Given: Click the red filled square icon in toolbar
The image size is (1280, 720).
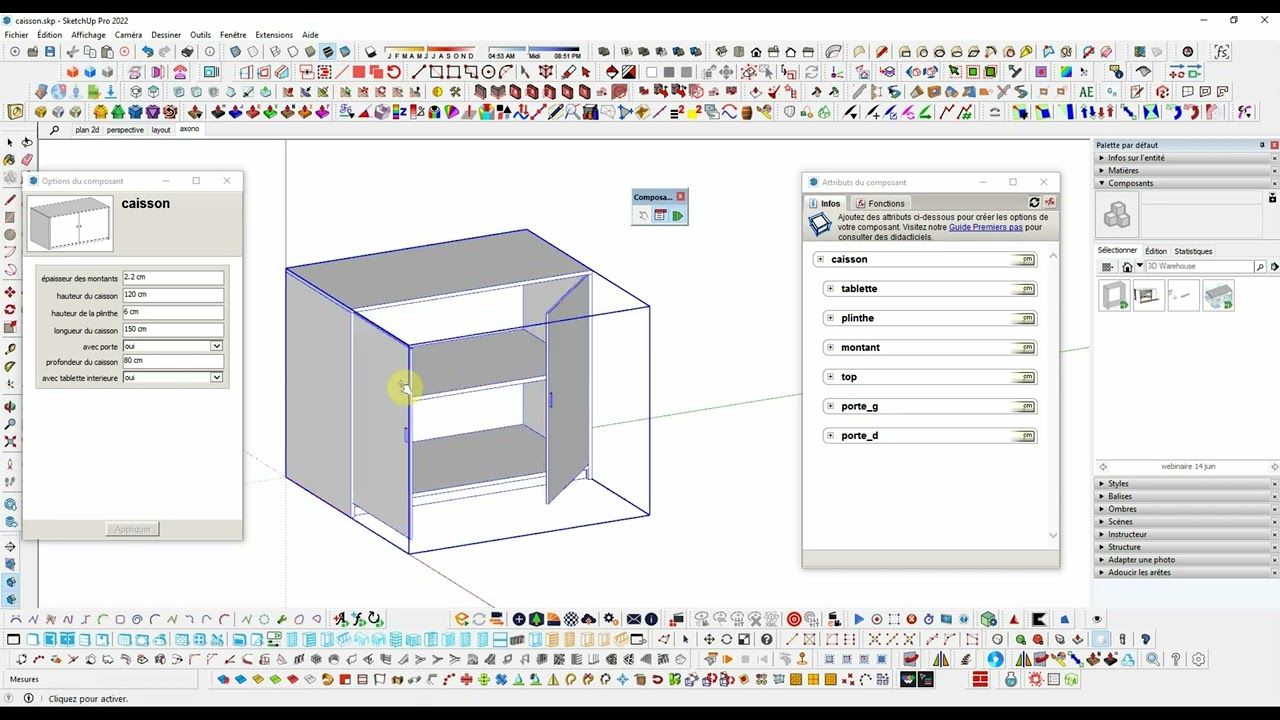Looking at the screenshot, I should pos(359,72).
